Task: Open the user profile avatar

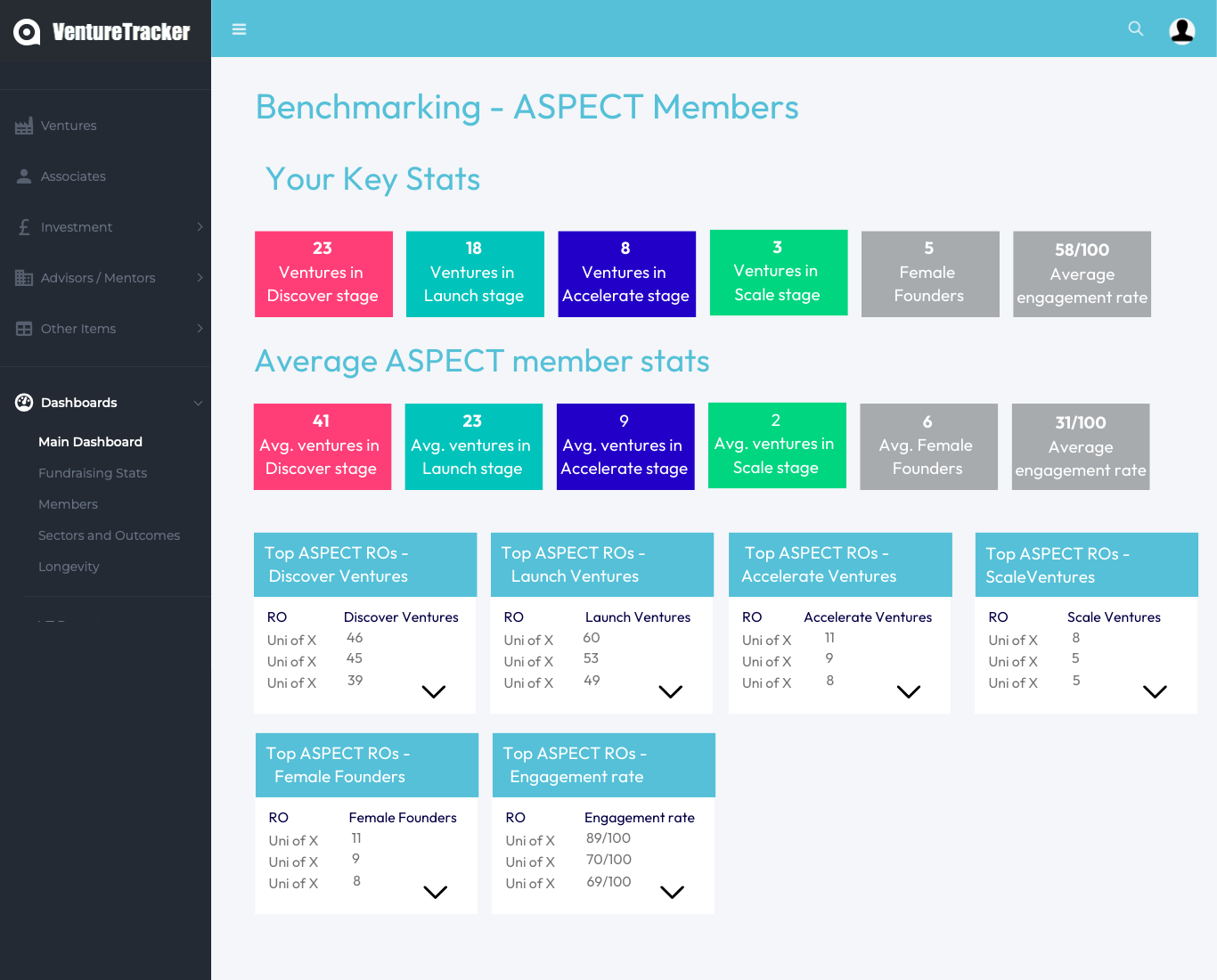Action: point(1181,30)
